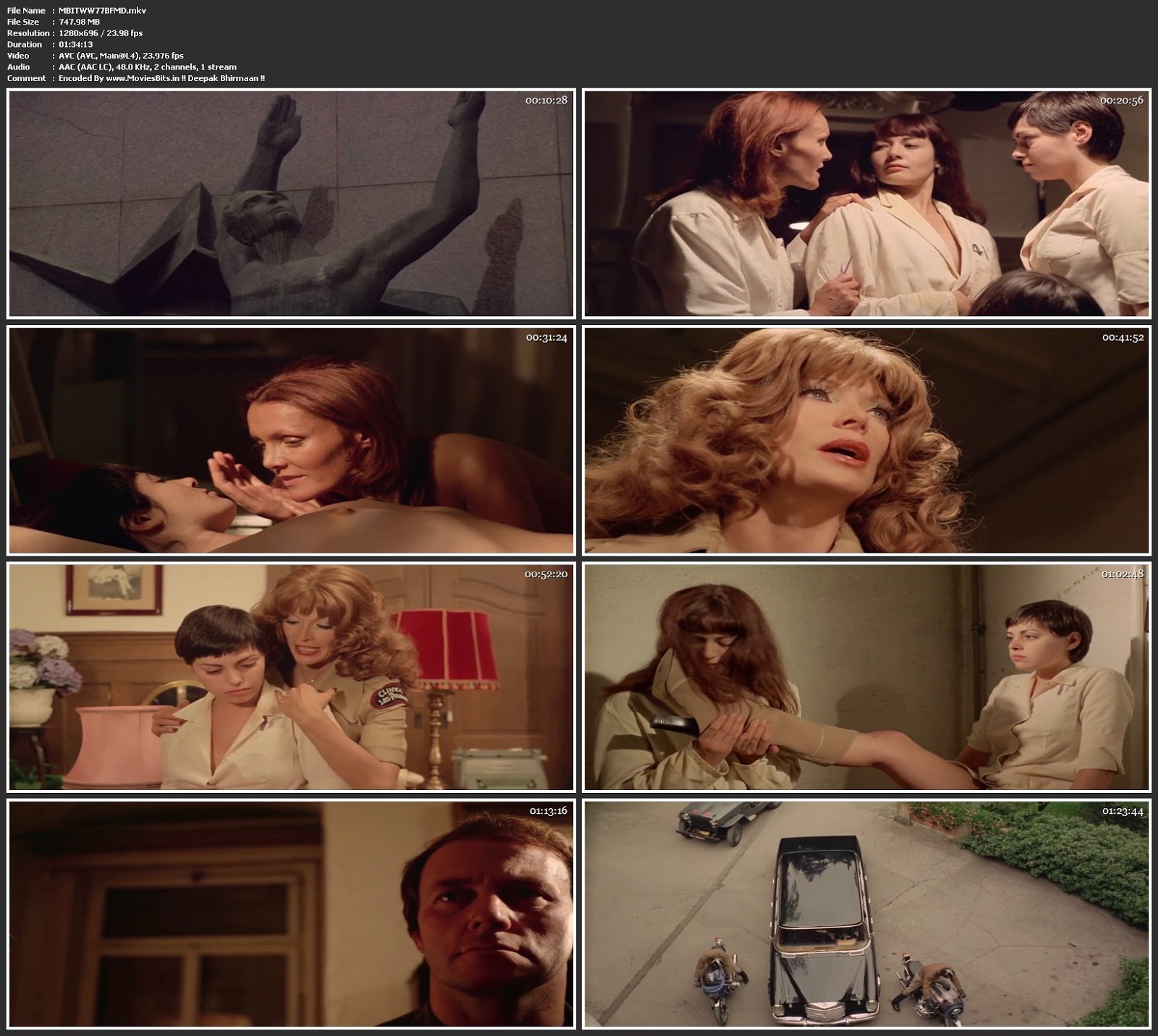This screenshot has width=1158, height=1036.
Task: Select the thumbnail marked 00:31:24
Action: tap(290, 440)
